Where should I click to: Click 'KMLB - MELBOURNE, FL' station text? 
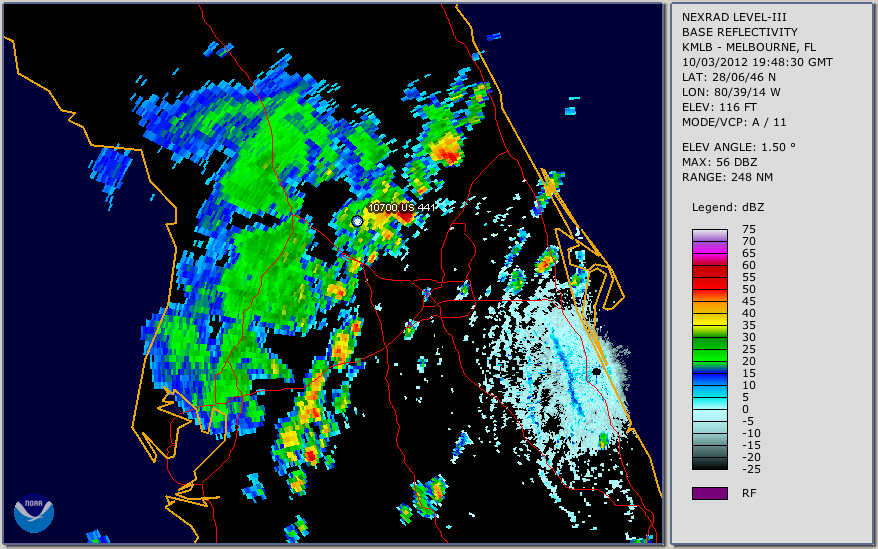coord(749,47)
